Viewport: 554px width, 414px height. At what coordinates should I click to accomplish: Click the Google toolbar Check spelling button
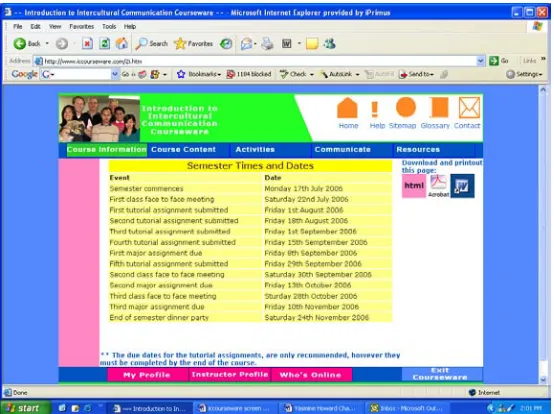tap(294, 74)
